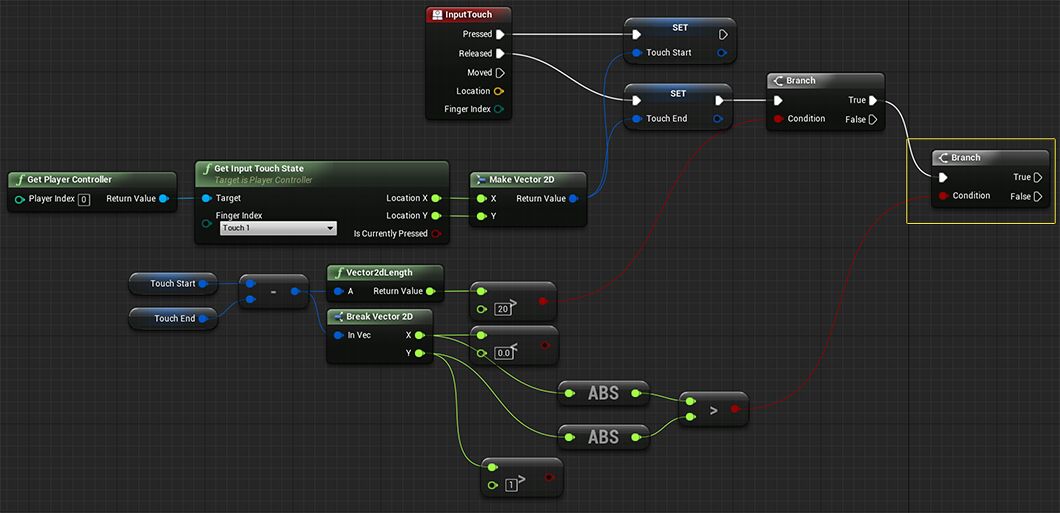Viewport: 1060px width, 513px height.
Task: Click the Pressed execution pin on InputTouch
Action: pos(500,34)
